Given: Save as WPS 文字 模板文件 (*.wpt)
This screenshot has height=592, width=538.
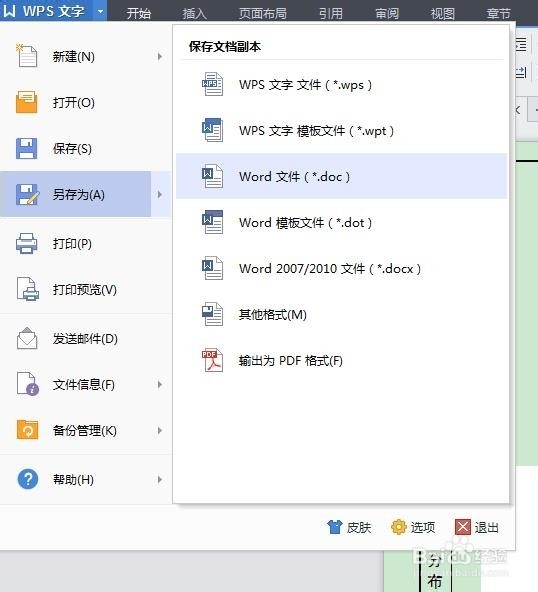Looking at the screenshot, I should tap(341, 130).
